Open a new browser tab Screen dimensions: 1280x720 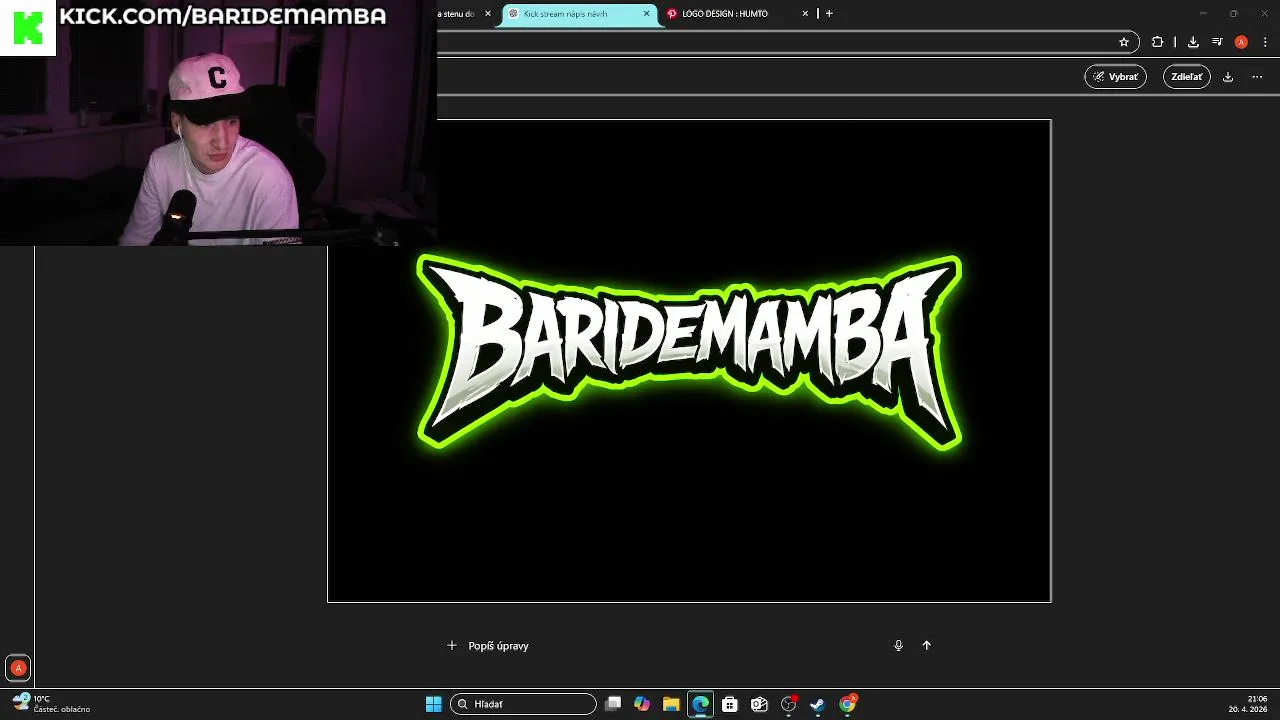pos(829,14)
